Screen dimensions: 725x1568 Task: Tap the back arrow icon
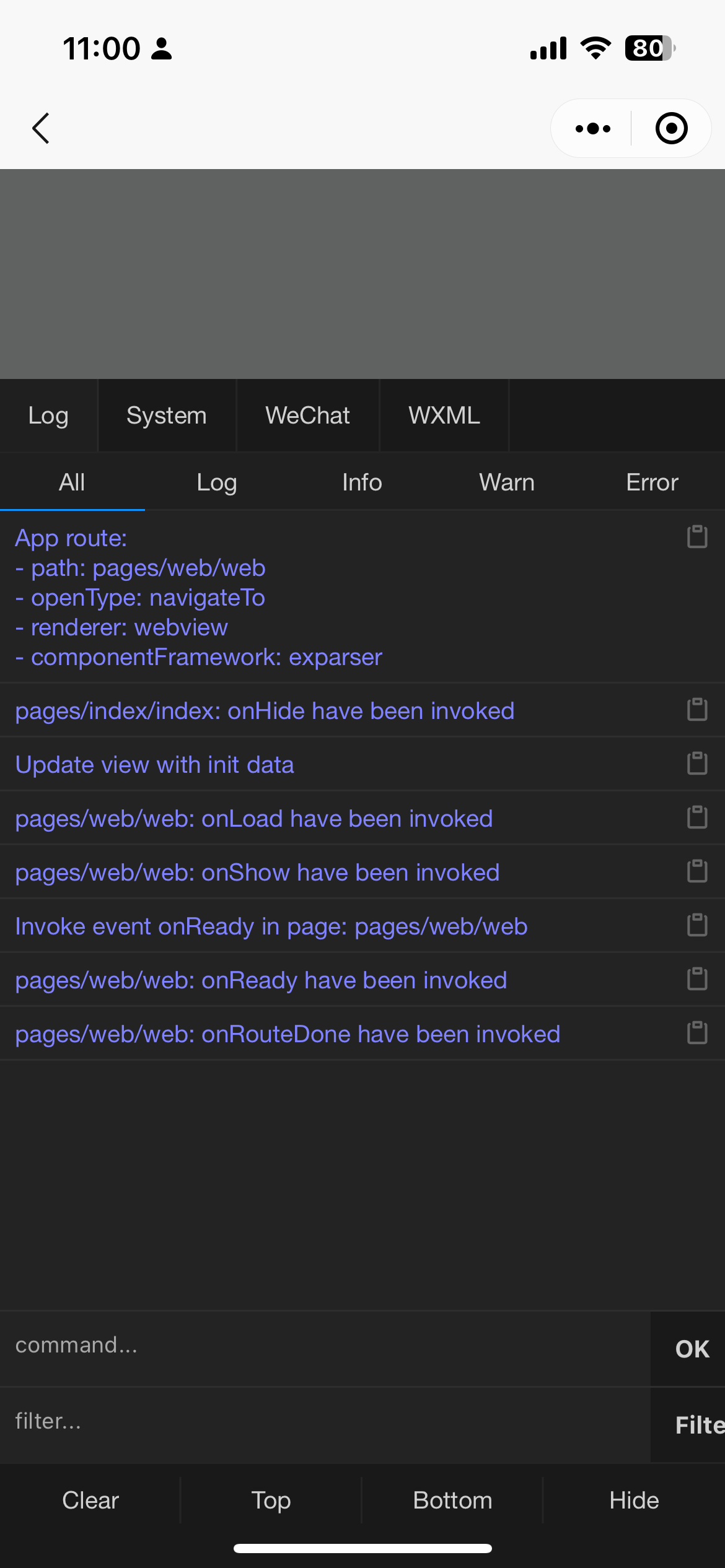pos(41,128)
